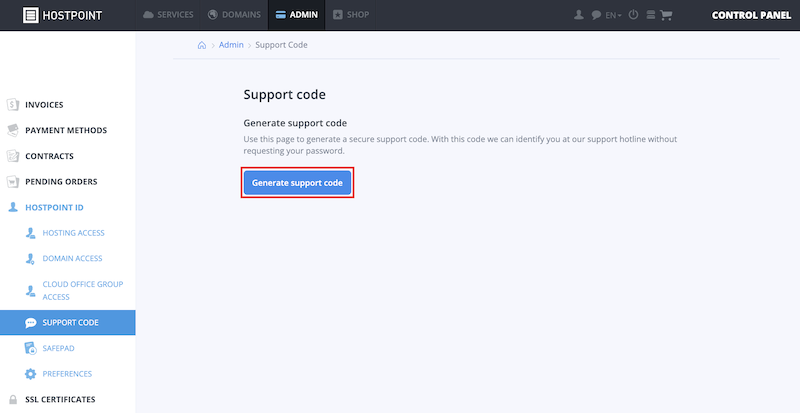The width and height of the screenshot is (800, 413).
Task: Click the user profile icon in header
Action: (x=579, y=15)
